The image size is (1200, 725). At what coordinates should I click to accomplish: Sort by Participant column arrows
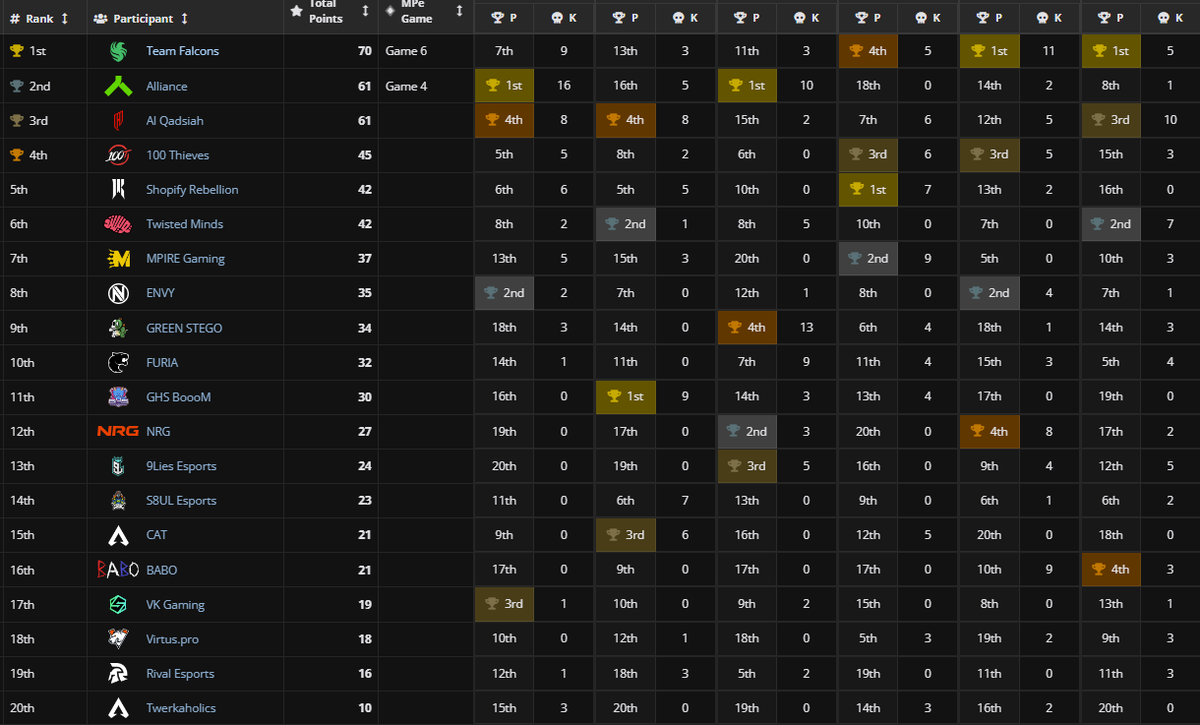(184, 18)
